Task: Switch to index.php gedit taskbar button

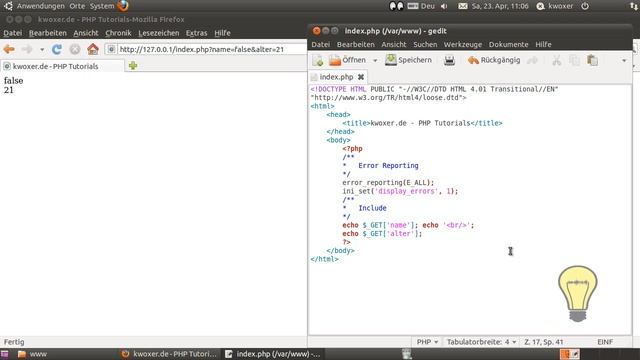Action: tap(273, 354)
